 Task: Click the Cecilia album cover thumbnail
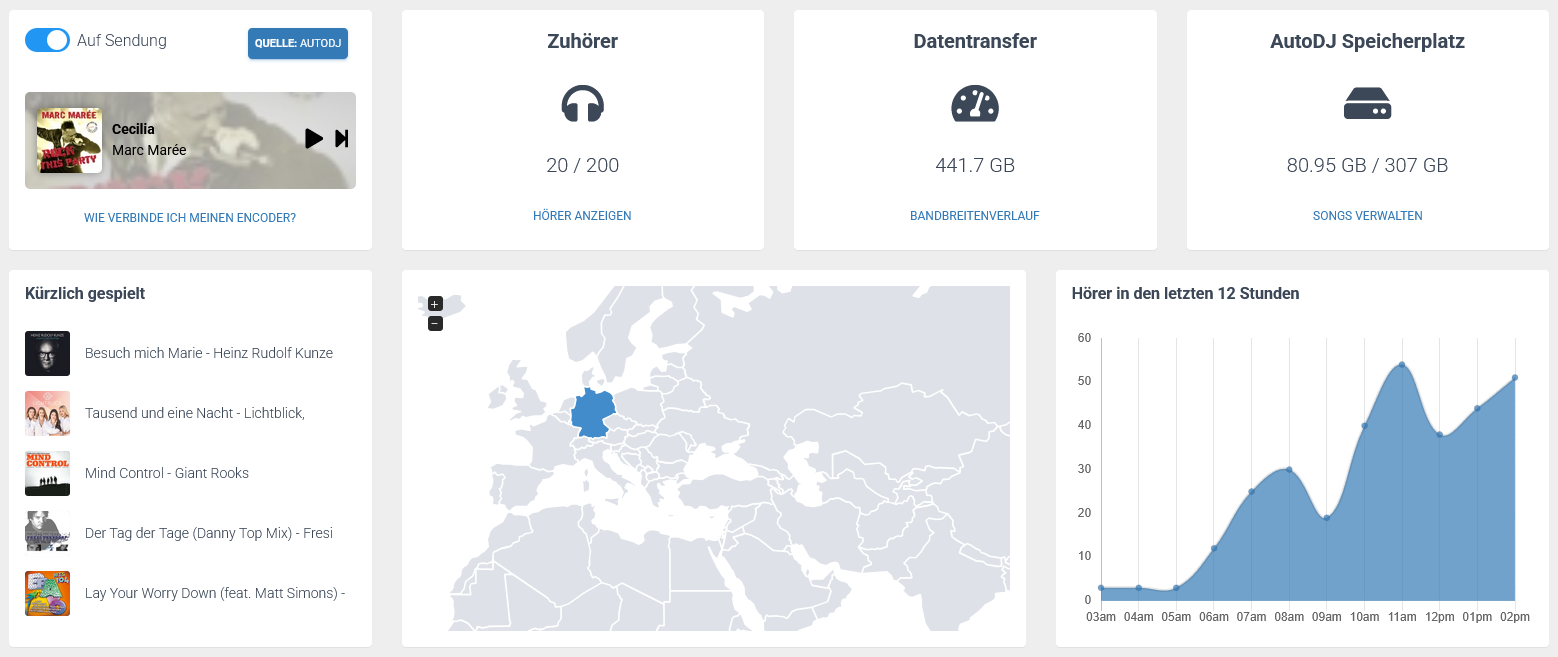click(x=69, y=140)
